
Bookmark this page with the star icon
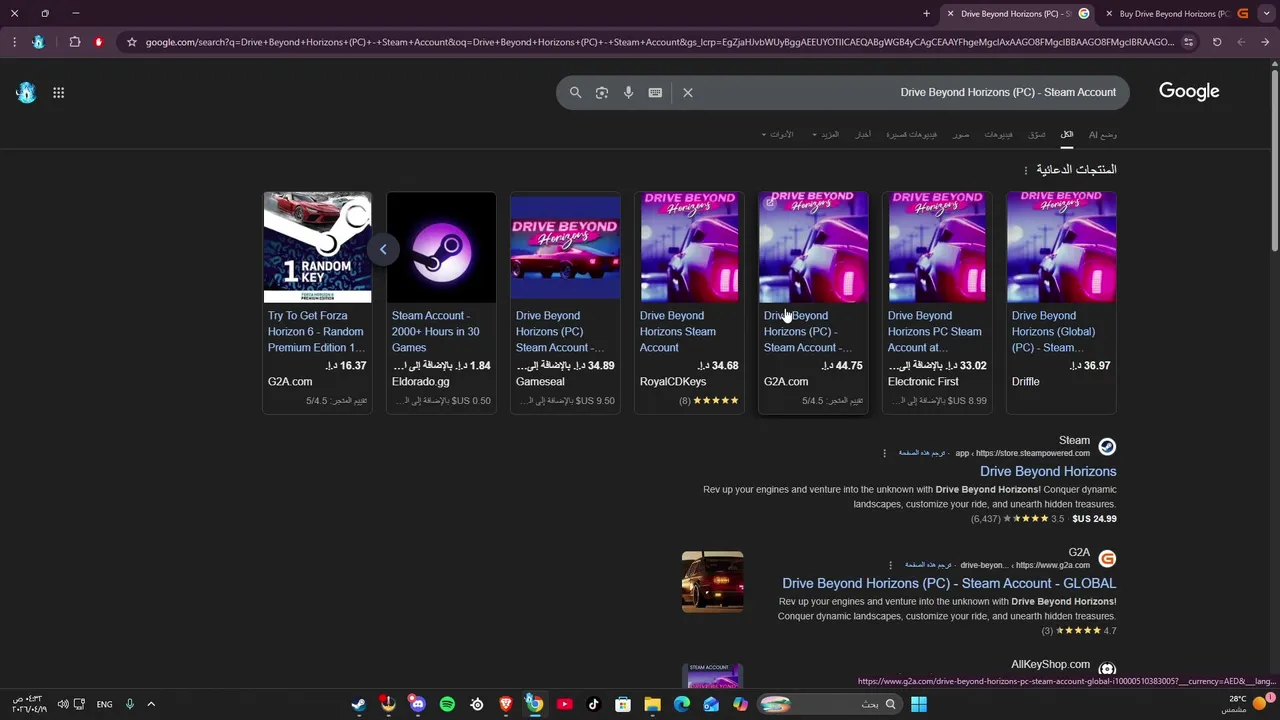(131, 42)
